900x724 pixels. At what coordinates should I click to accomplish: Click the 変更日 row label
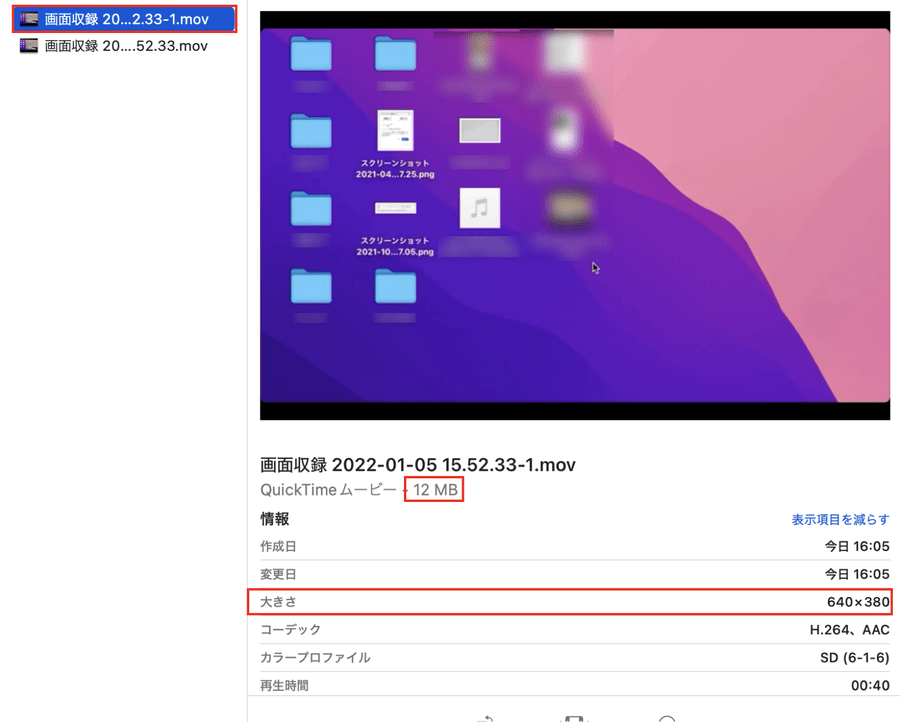coord(278,574)
